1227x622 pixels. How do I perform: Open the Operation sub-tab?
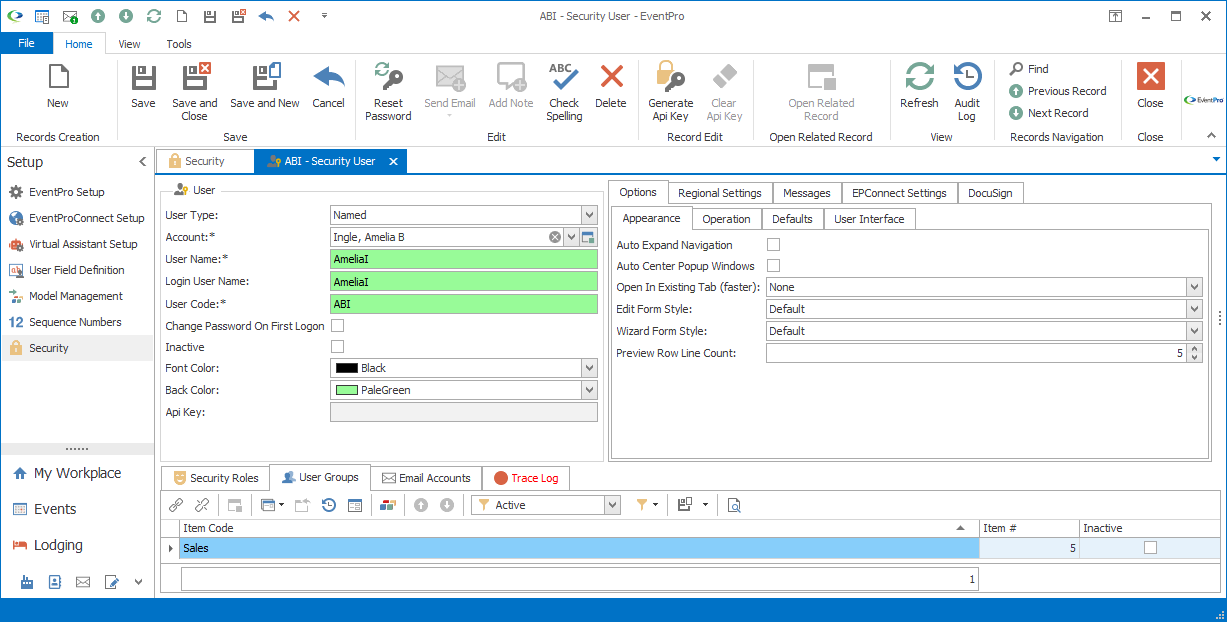[x=726, y=219]
